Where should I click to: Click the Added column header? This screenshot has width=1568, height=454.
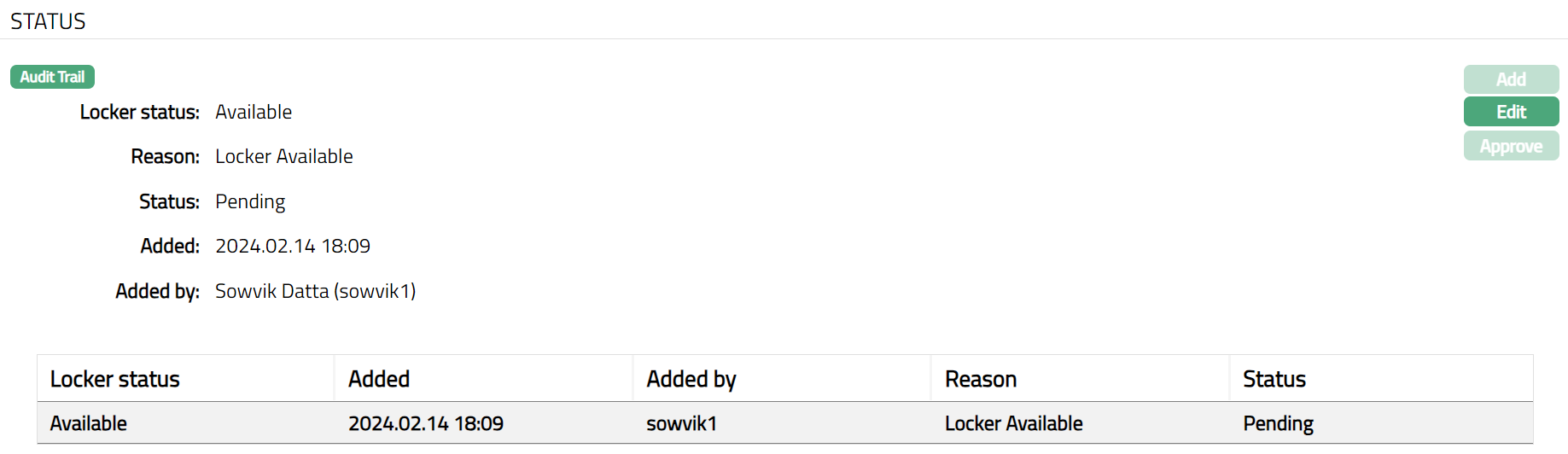pos(379,379)
